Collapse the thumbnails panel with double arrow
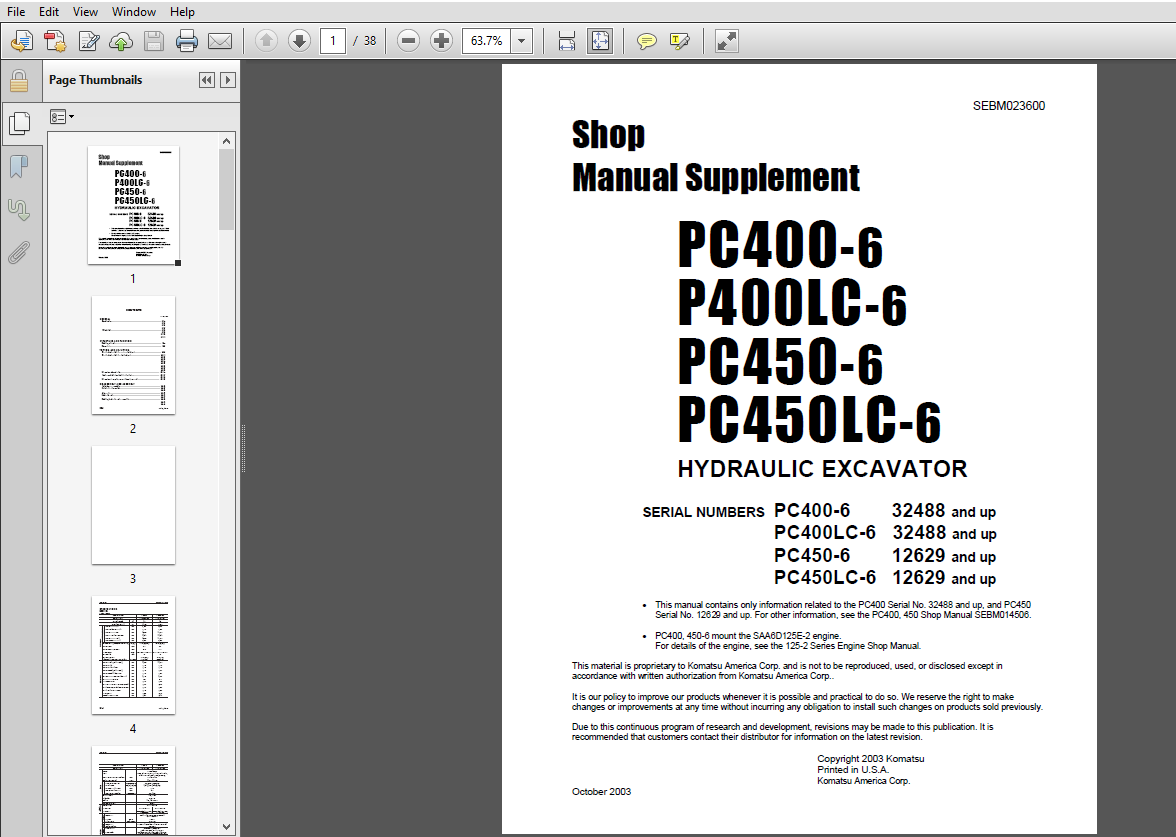The image size is (1176, 837). [x=207, y=80]
